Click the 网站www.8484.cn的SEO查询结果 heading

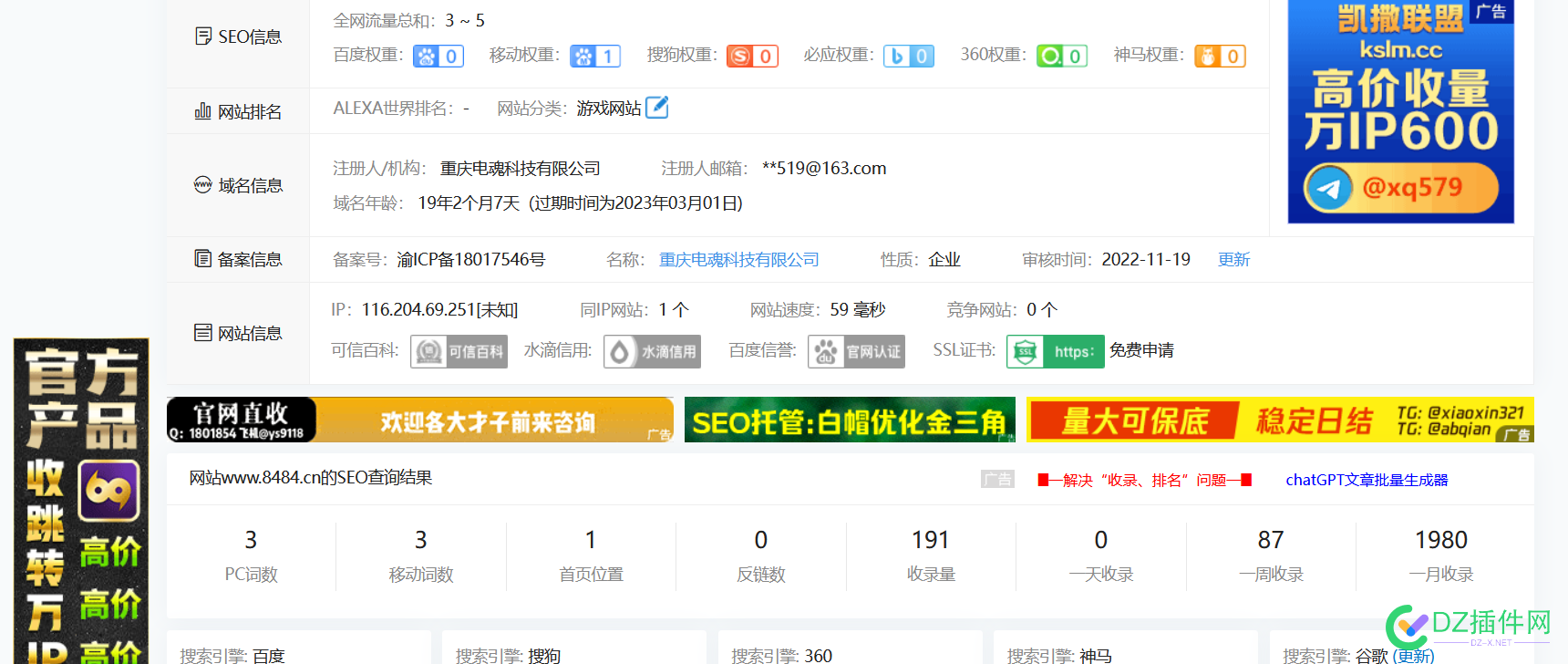[x=311, y=478]
